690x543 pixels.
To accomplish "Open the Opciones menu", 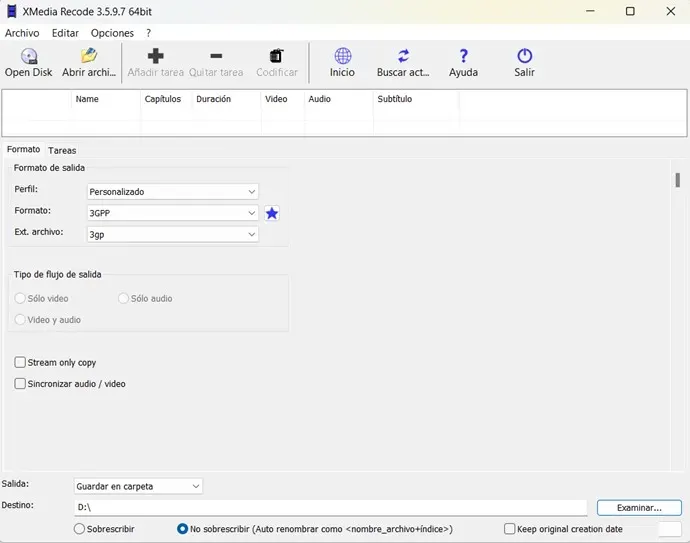I will click(112, 33).
